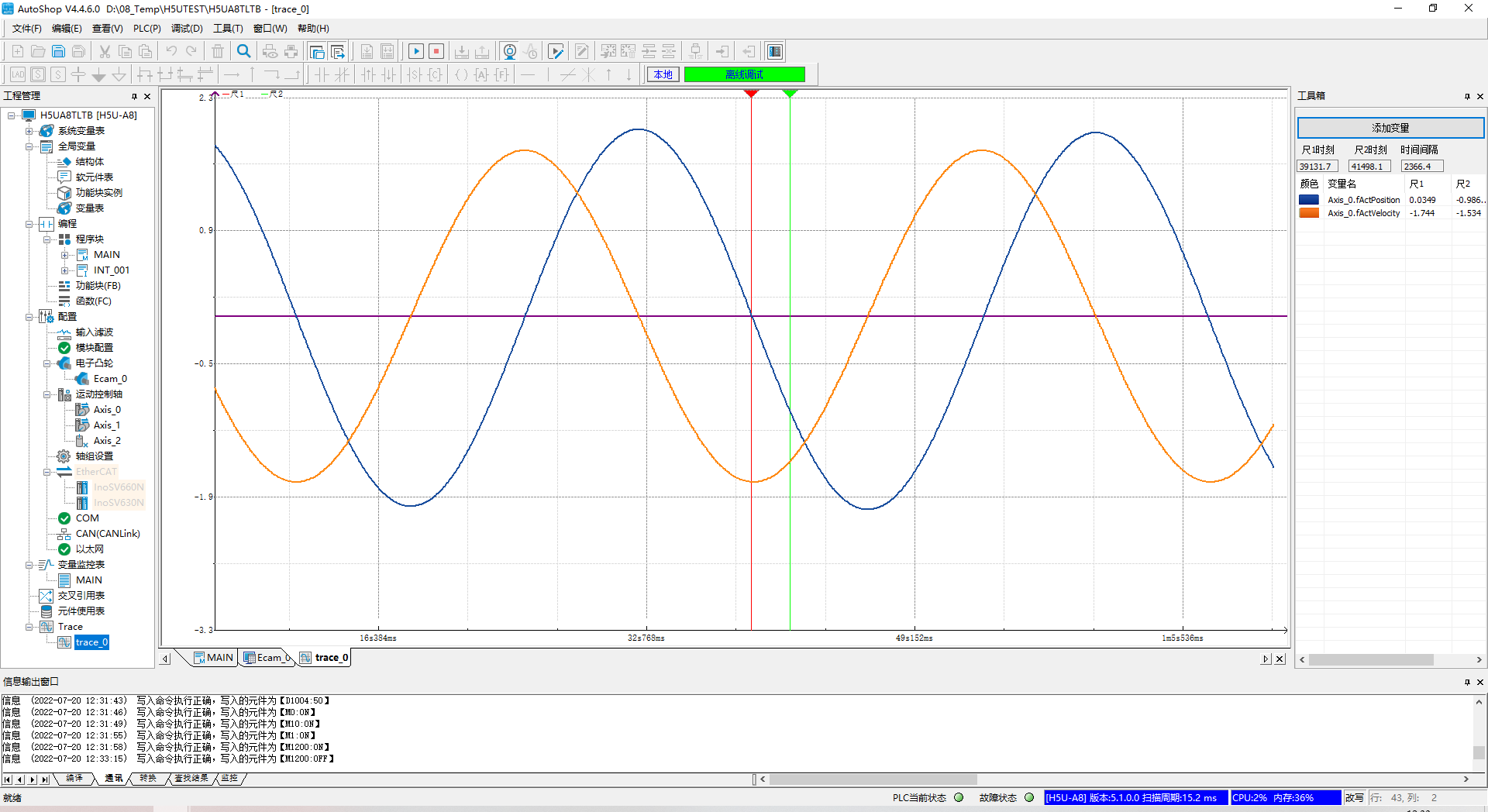The height and width of the screenshot is (812, 1488).
Task: Click the Download to PLC icon
Action: pos(461,51)
